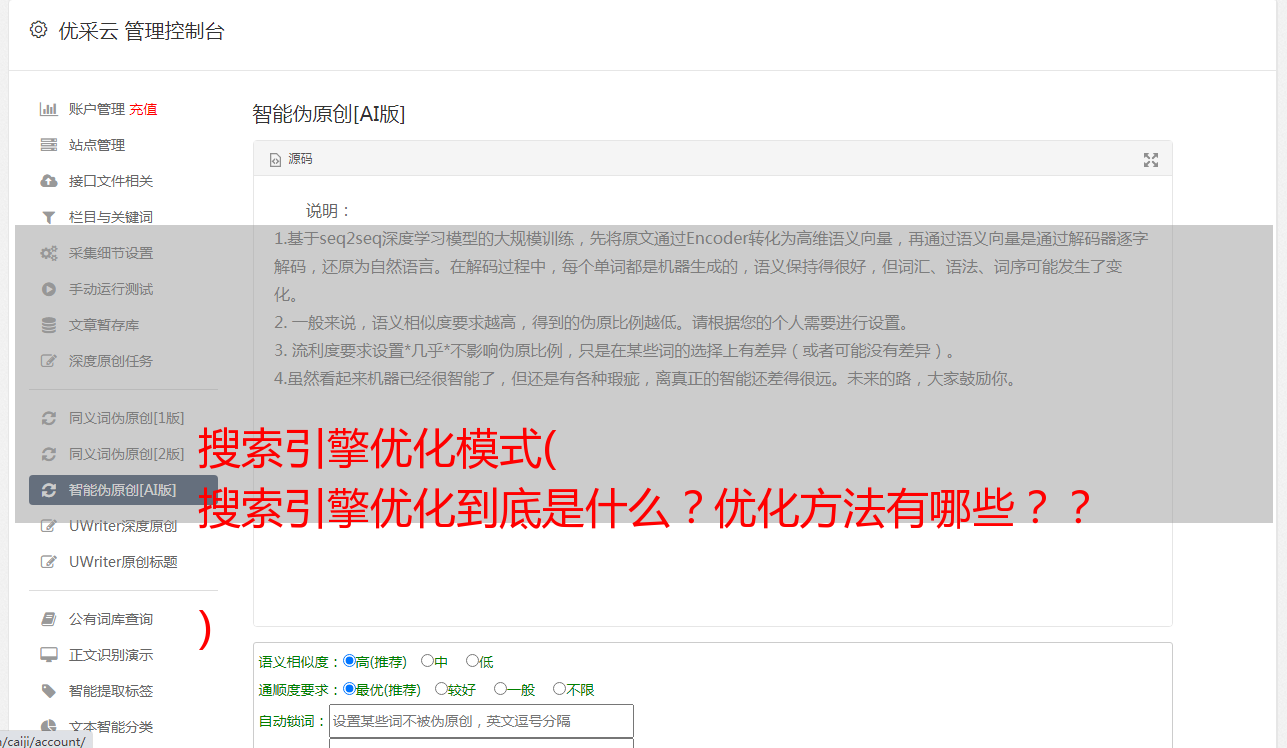Select 不限 fluency requirement
The height and width of the screenshot is (748, 1287).
click(560, 689)
